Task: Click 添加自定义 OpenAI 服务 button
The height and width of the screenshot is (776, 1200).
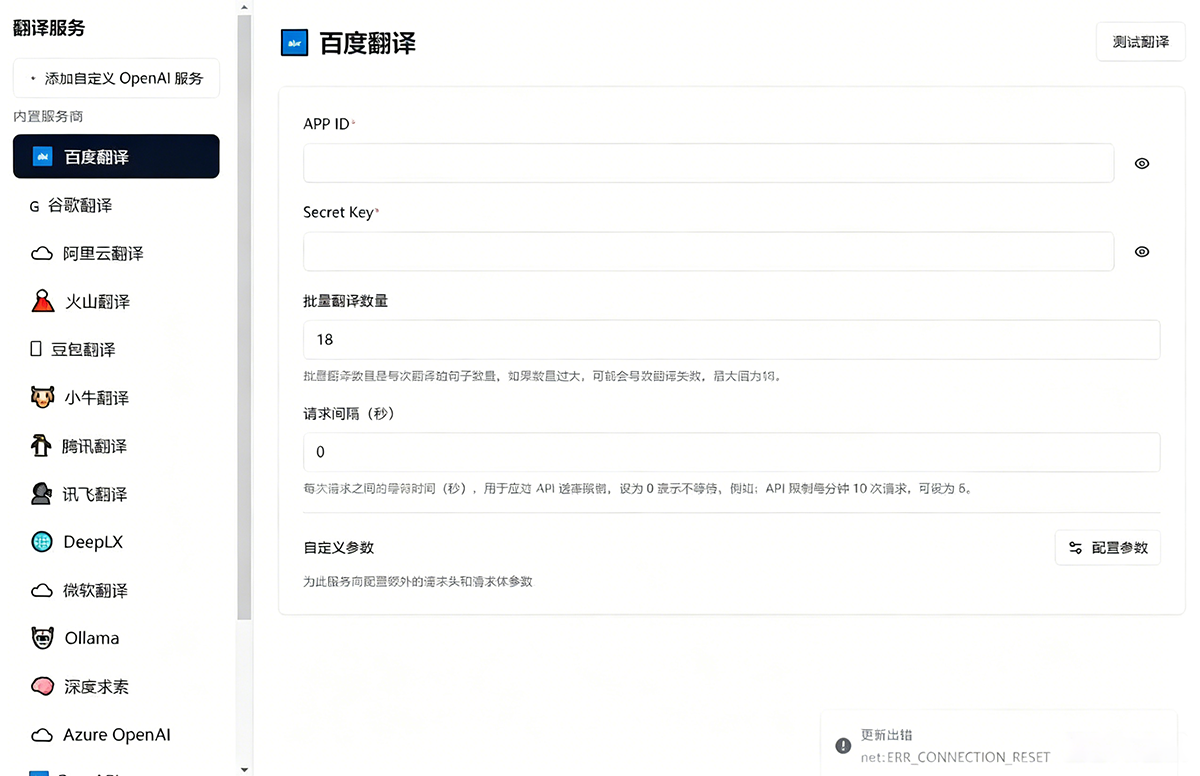Action: coord(116,78)
